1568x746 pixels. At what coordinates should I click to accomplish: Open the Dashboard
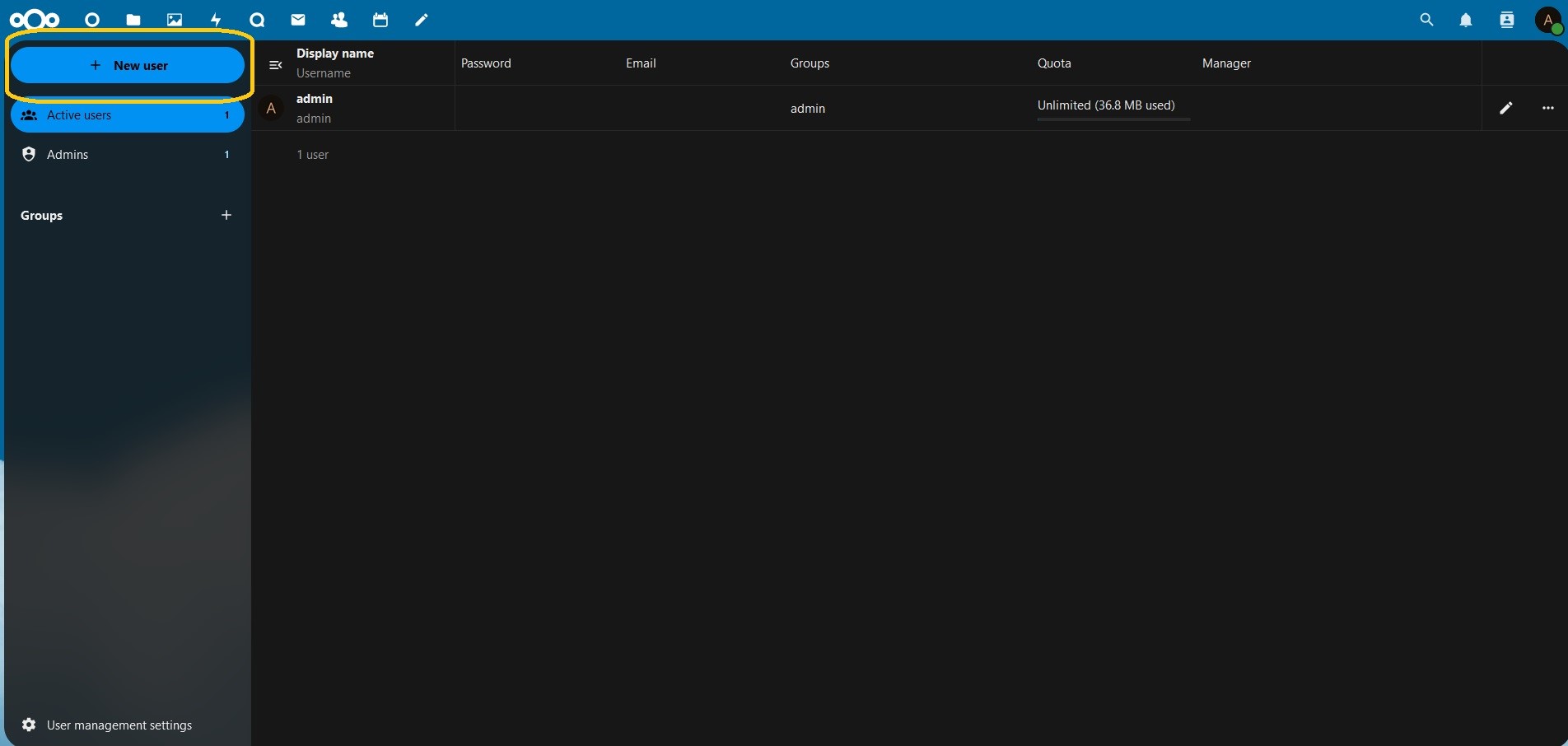click(x=92, y=20)
